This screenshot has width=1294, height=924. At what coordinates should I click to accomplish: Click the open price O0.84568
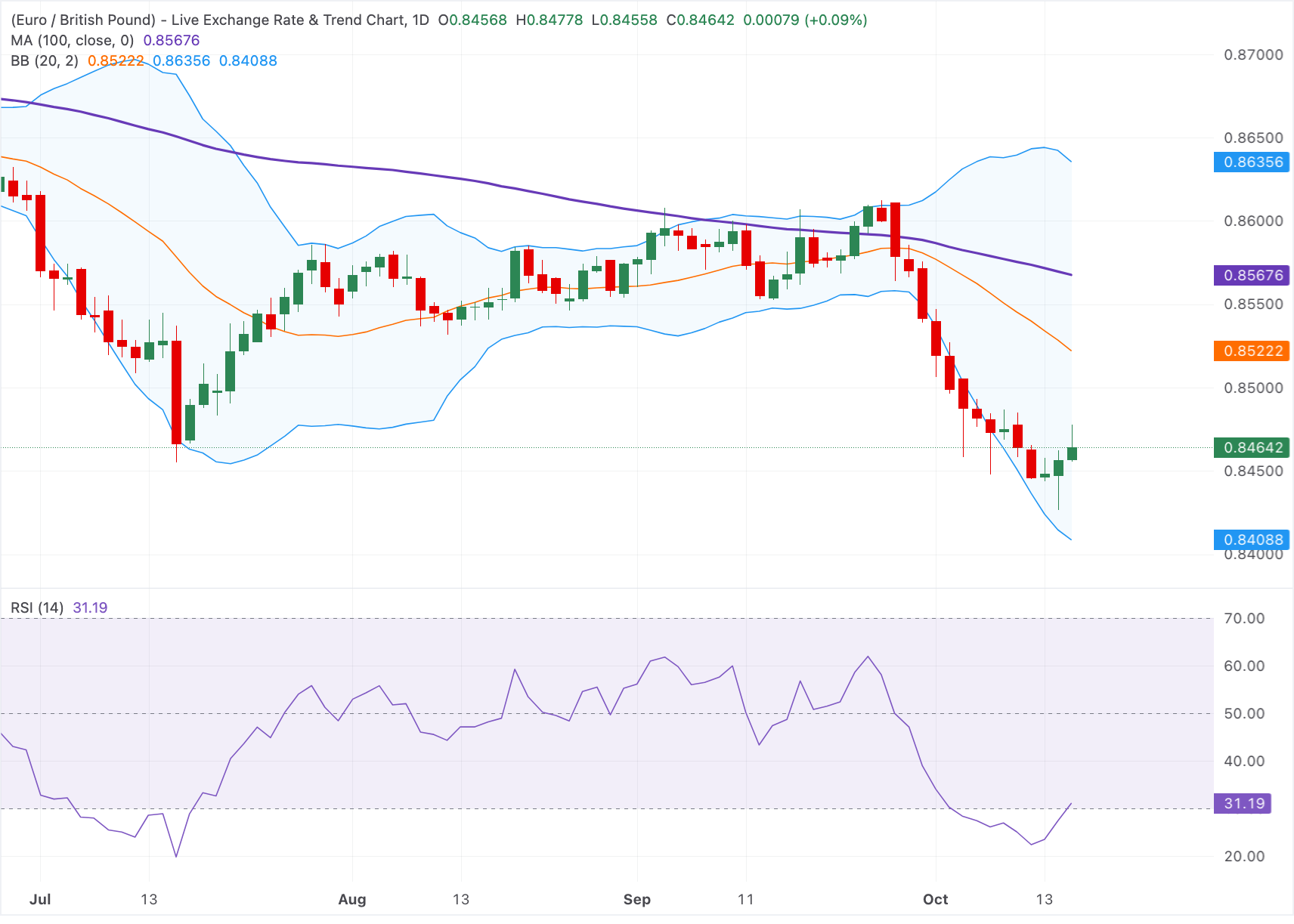click(472, 20)
